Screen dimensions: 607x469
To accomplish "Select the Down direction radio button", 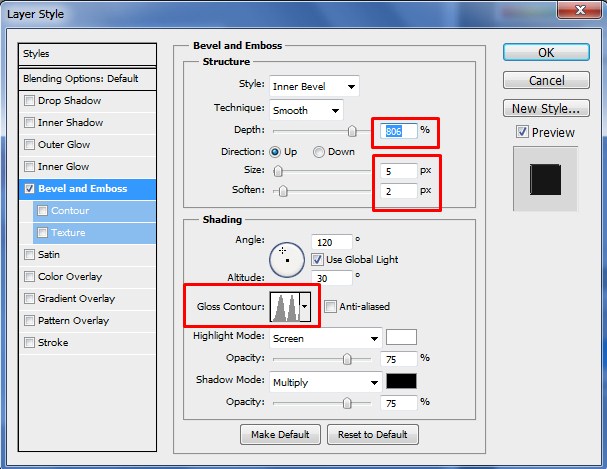I will point(319,152).
